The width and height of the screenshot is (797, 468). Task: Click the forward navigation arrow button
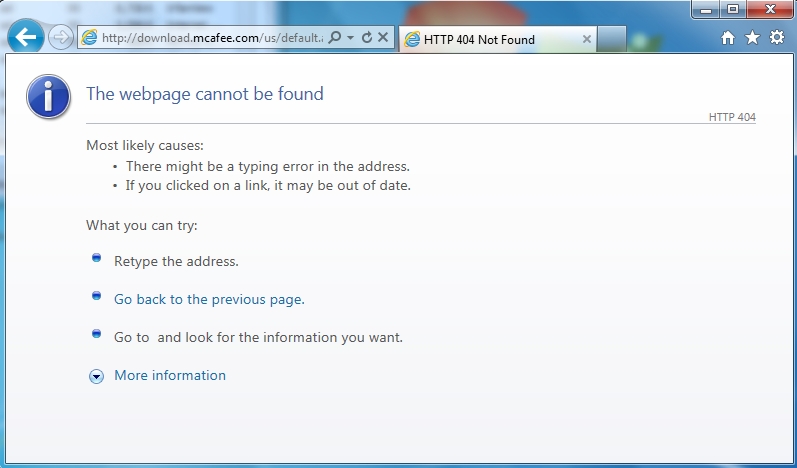(x=60, y=38)
